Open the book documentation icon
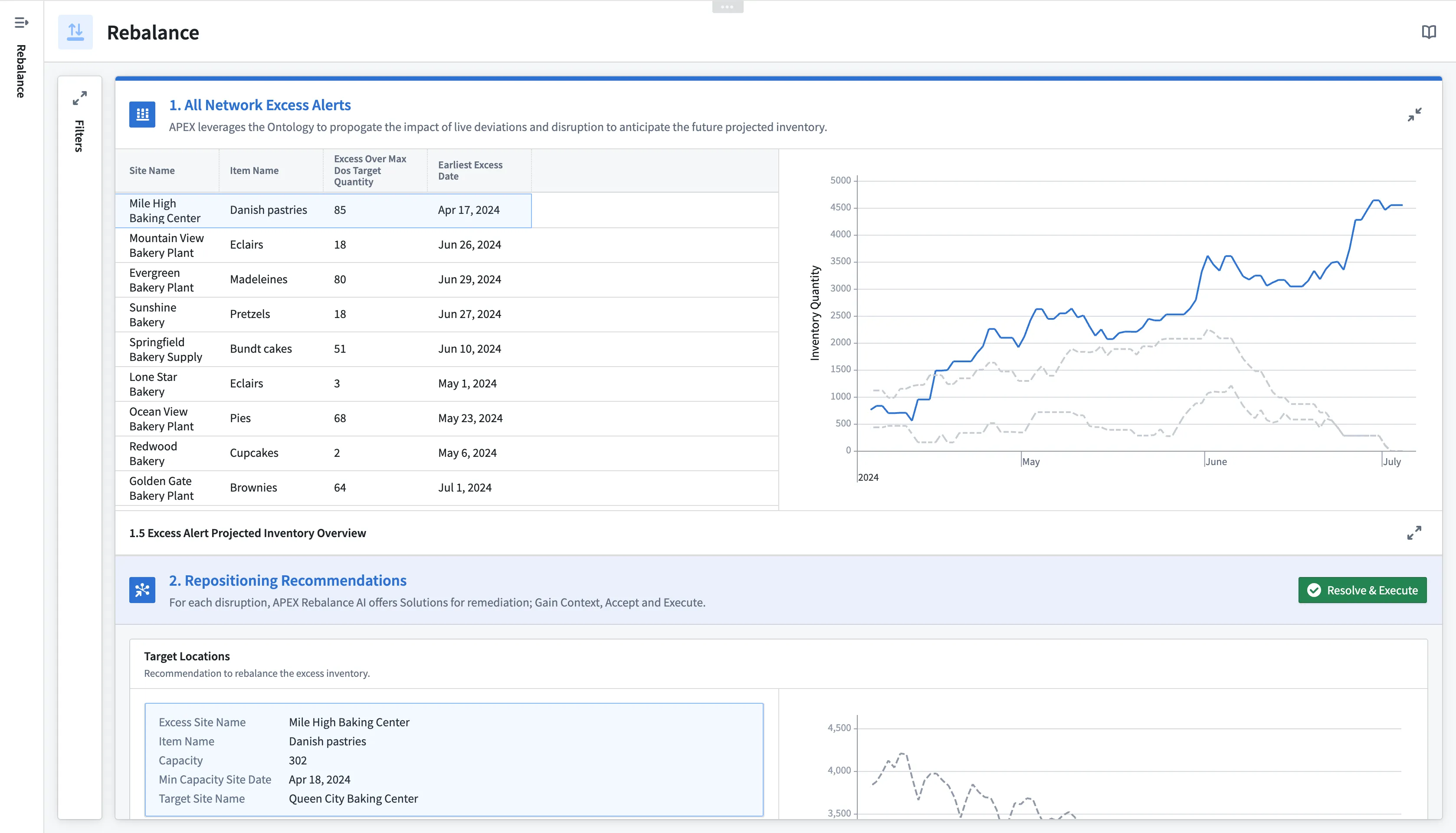The height and width of the screenshot is (833, 1456). 1429,32
